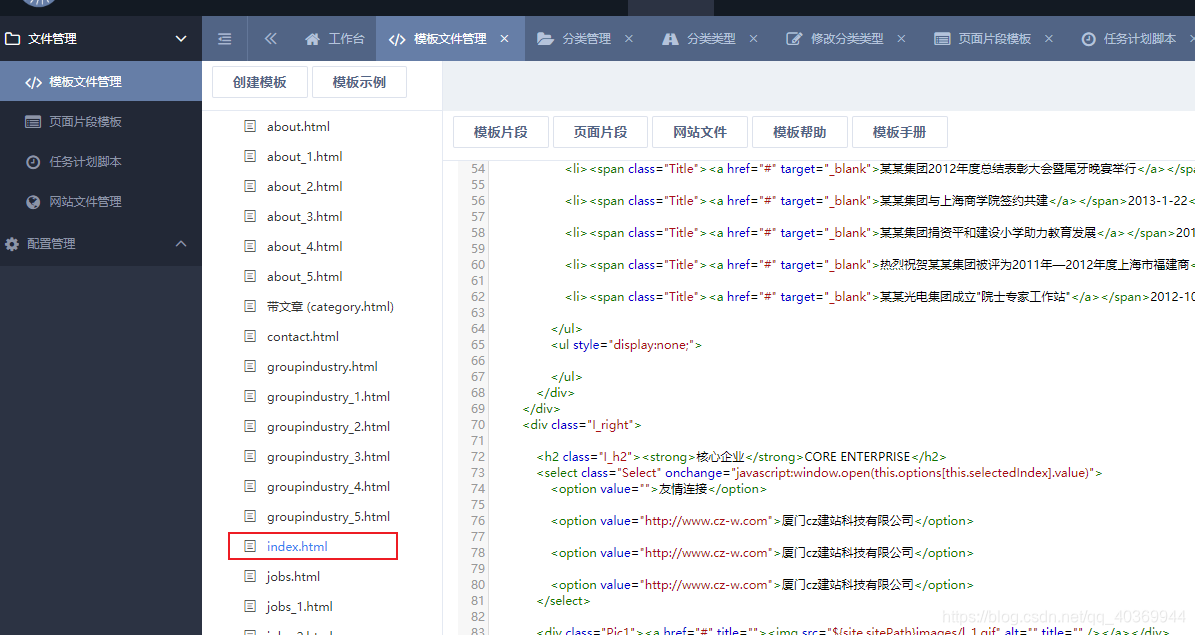Click the 模板帮助 button
The image size is (1195, 635).
[799, 132]
